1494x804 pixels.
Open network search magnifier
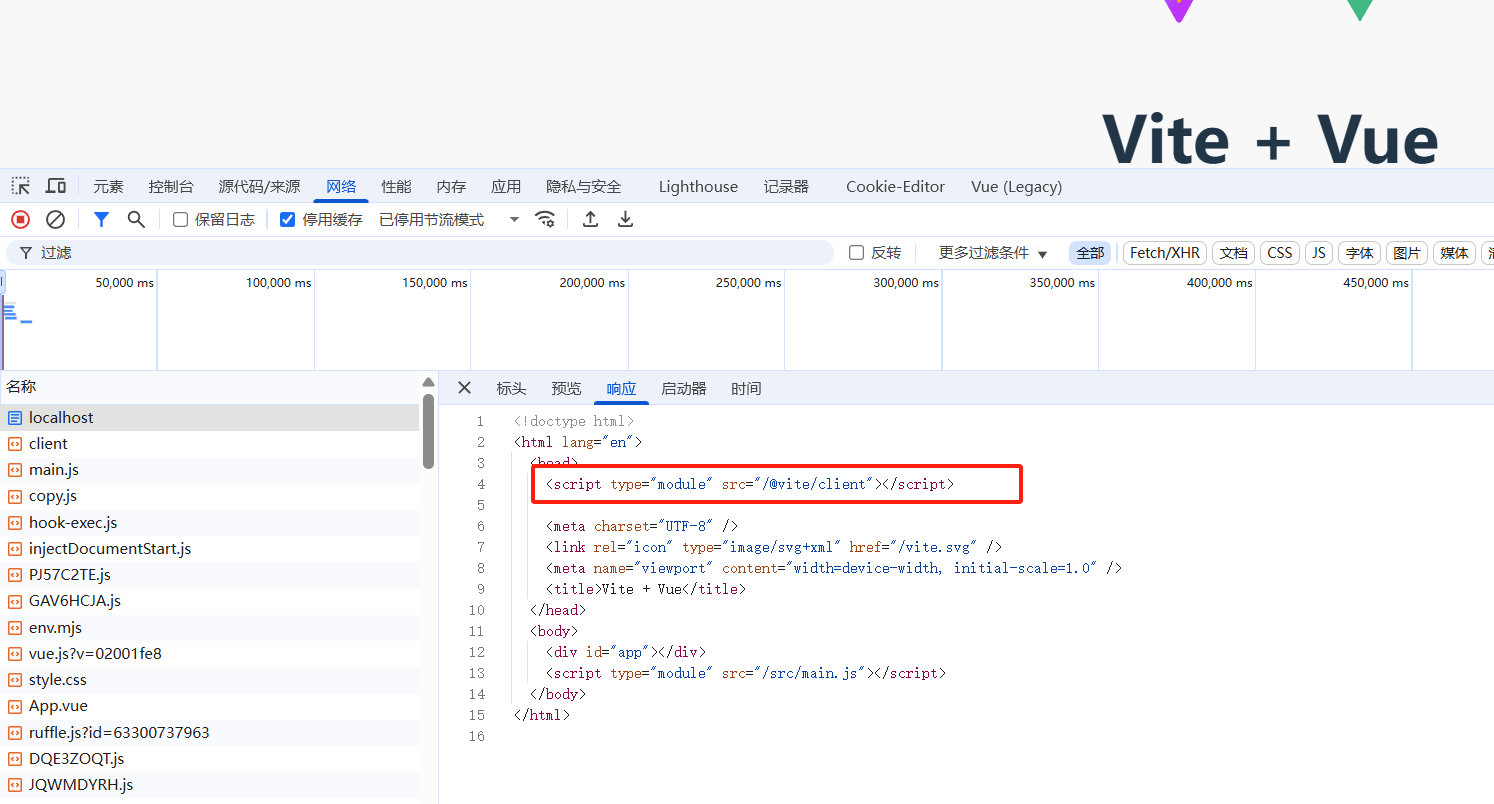pyautogui.click(x=136, y=219)
